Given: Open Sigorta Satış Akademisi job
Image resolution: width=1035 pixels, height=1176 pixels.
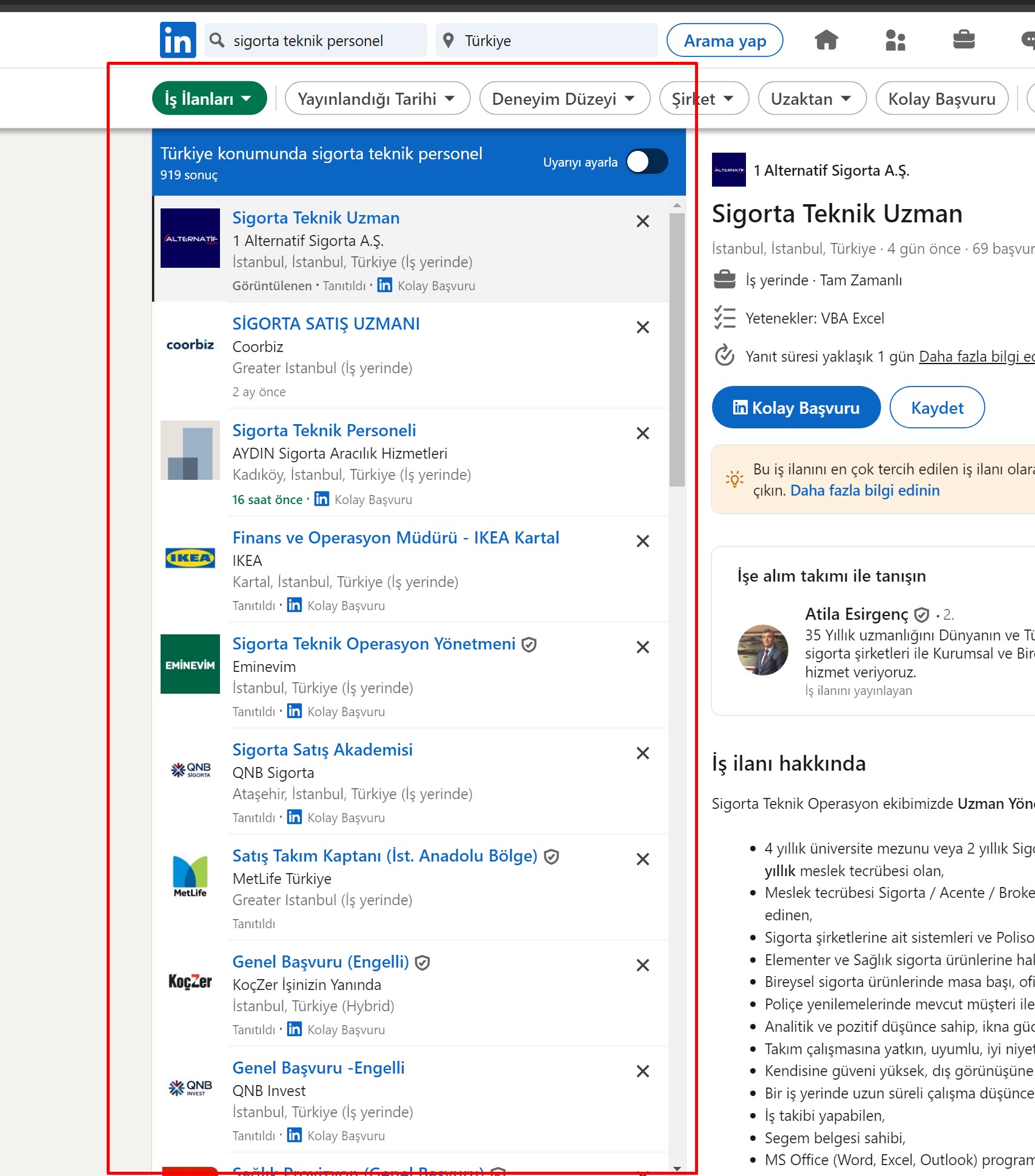Looking at the screenshot, I should click(322, 749).
